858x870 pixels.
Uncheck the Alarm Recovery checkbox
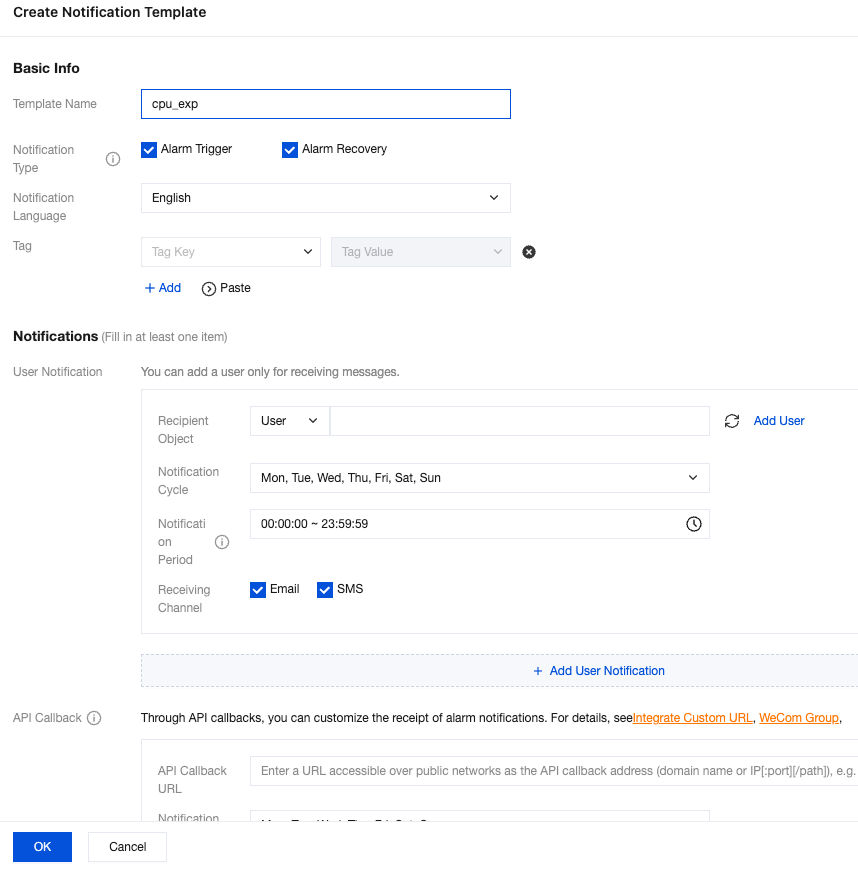(290, 150)
